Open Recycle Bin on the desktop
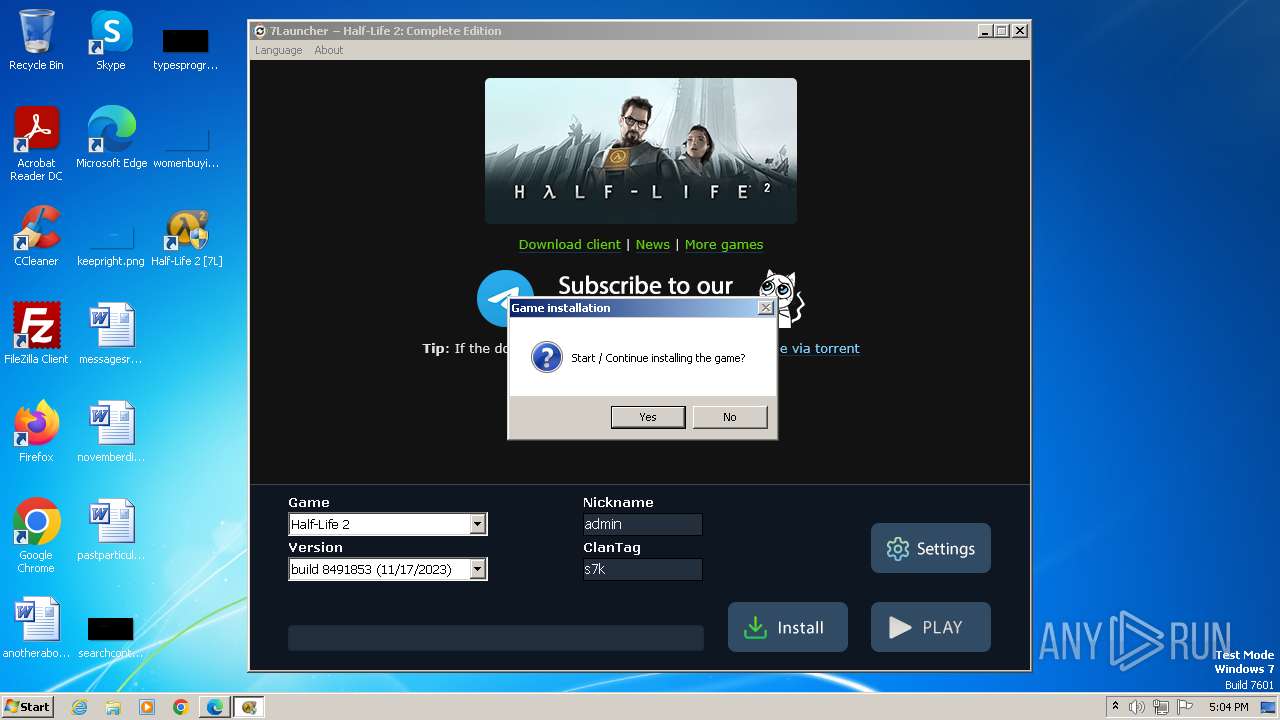The width and height of the screenshot is (1280, 720). point(36,41)
